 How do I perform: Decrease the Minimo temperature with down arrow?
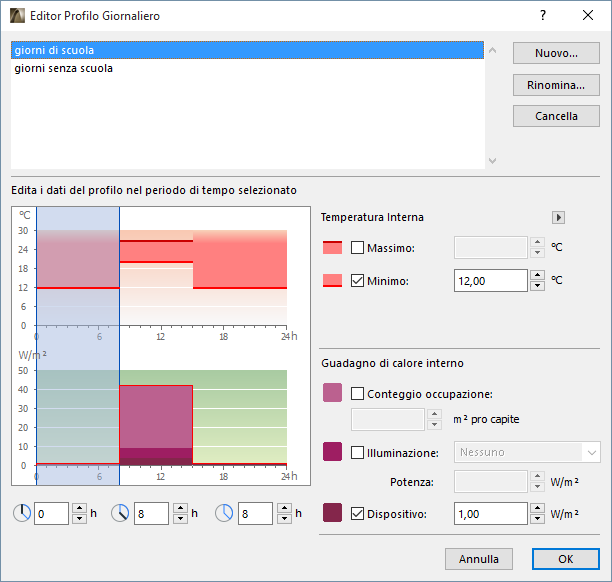(537, 286)
